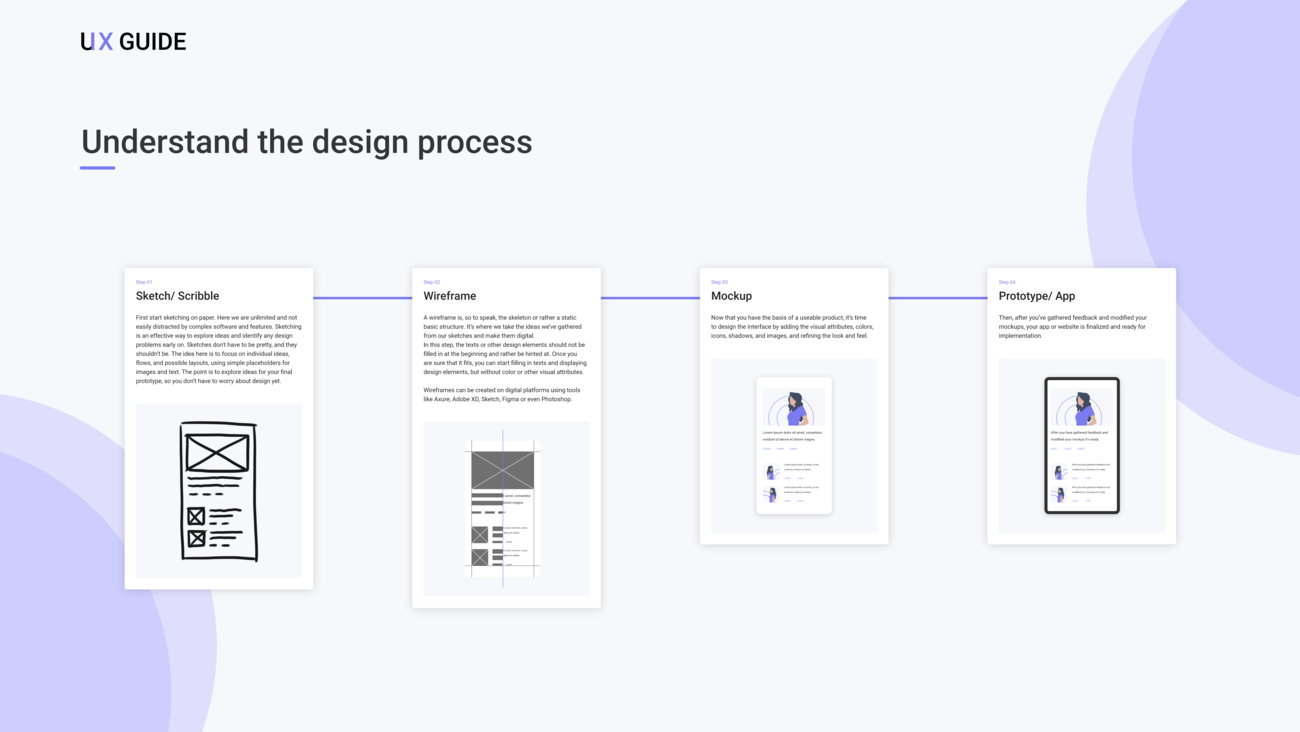Click the Step 01 label
The image size is (1300, 732).
coord(144,282)
